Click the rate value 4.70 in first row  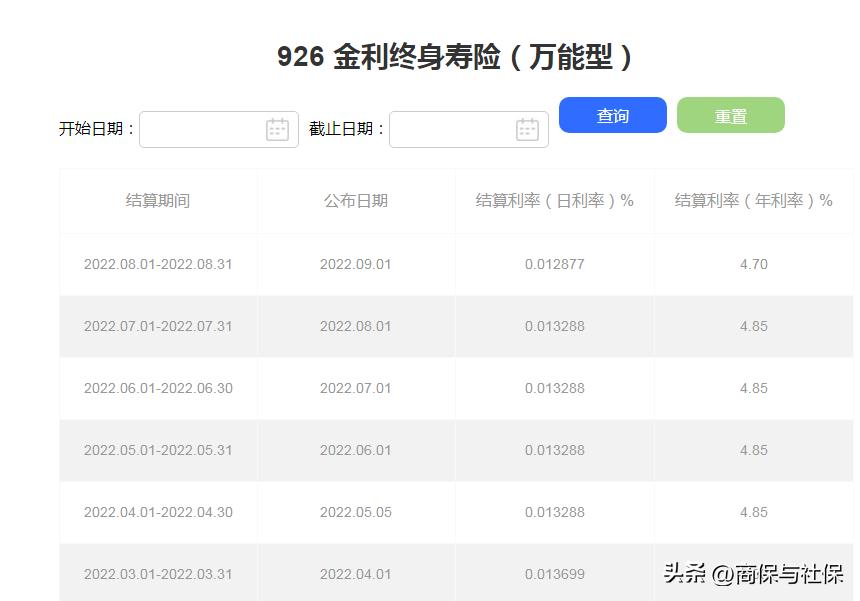pos(753,264)
